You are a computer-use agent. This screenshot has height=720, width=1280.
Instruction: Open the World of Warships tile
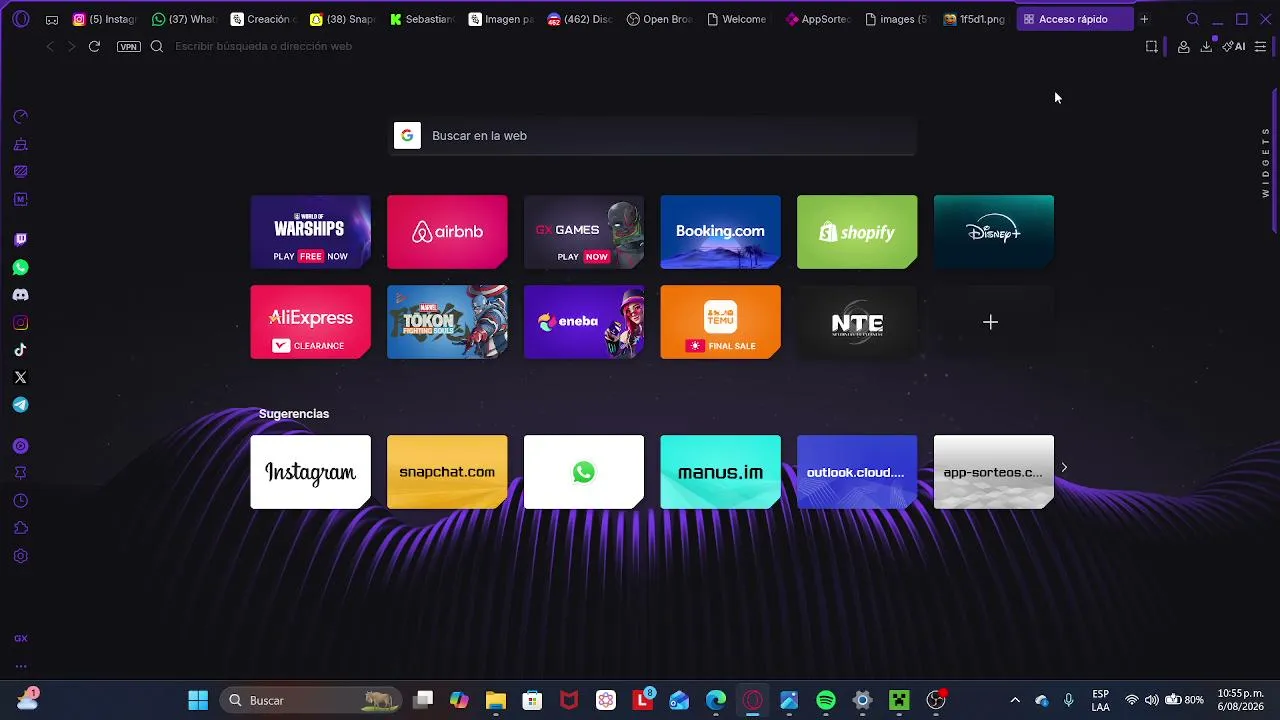[310, 232]
